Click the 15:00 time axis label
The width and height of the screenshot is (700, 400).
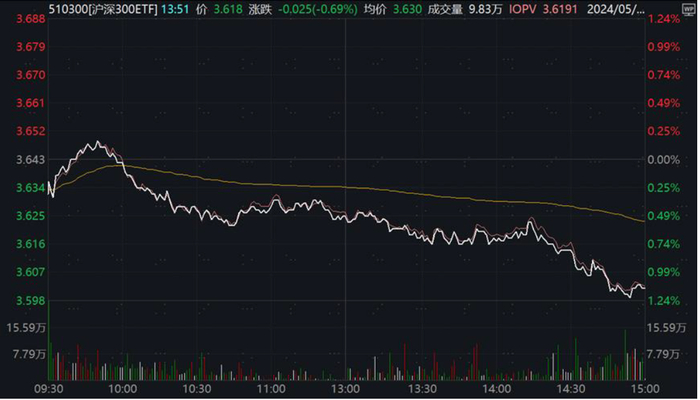(645, 389)
